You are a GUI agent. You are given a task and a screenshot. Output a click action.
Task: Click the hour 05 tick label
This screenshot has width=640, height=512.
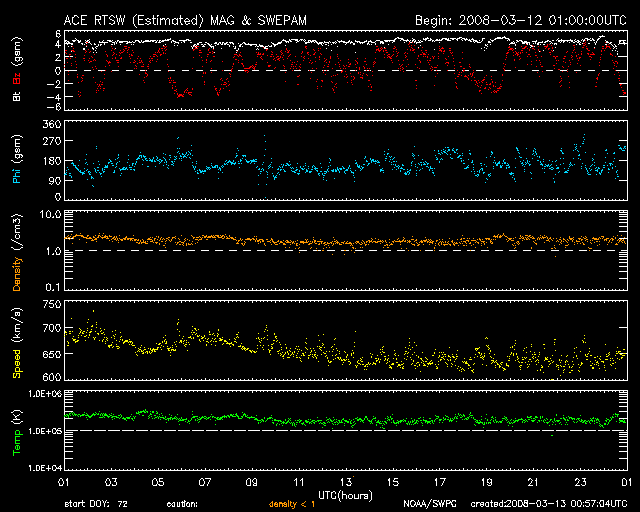[x=159, y=484]
